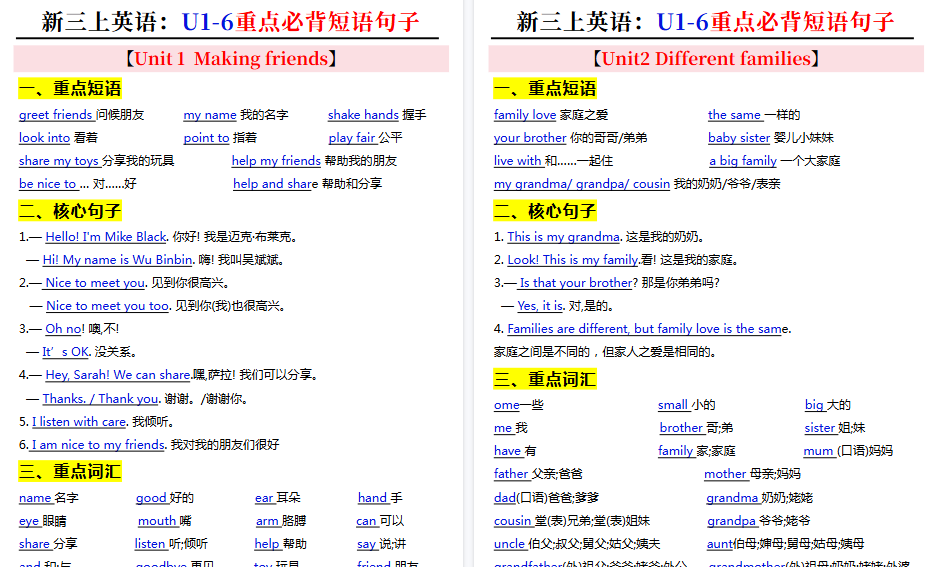The height and width of the screenshot is (567, 929).
Task: Click the vocabulary word 'family'
Action: [675, 451]
